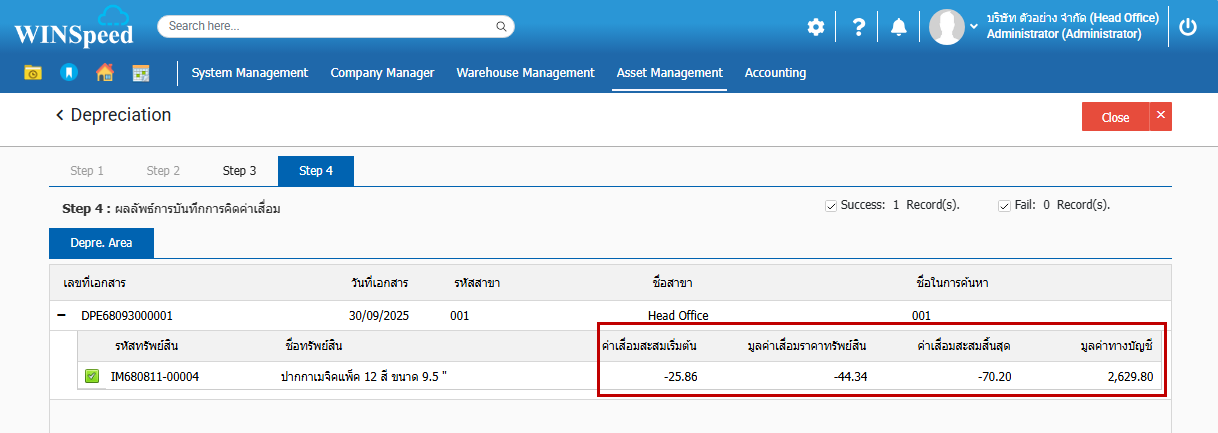
Task: Toggle the Fail records checkbox
Action: [x=1004, y=205]
